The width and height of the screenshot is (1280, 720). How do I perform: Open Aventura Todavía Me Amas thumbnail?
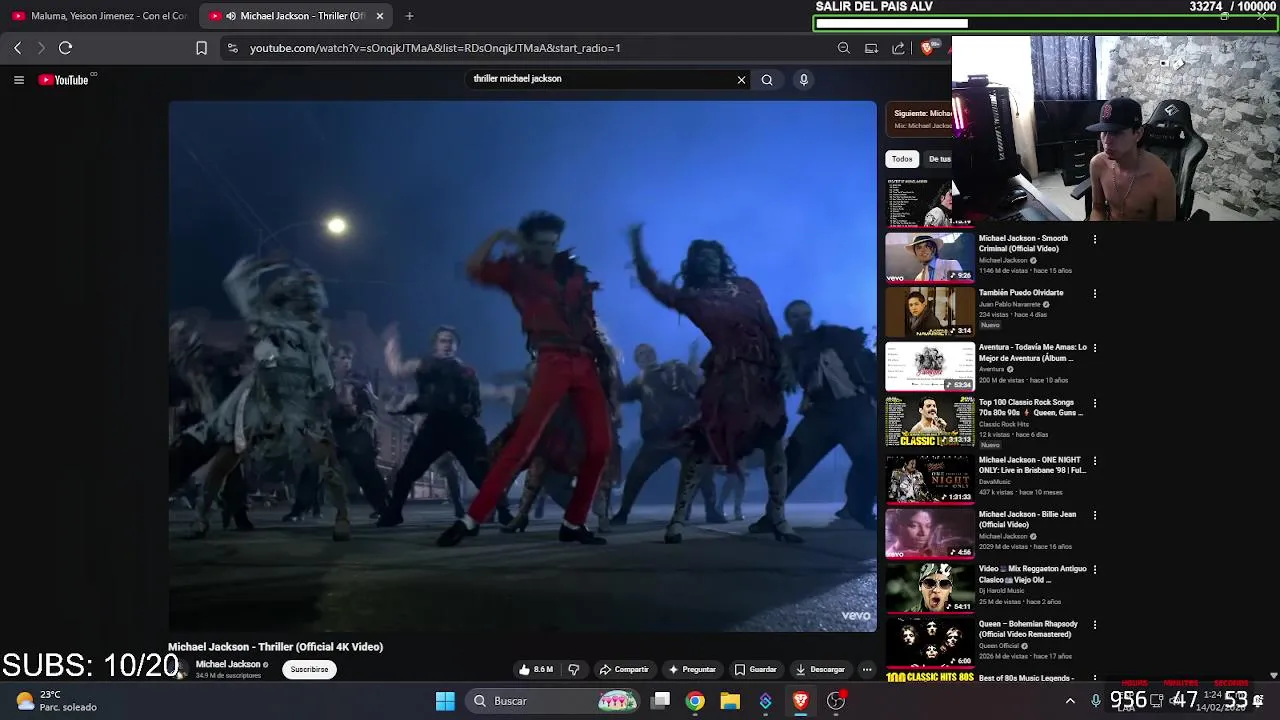click(930, 367)
